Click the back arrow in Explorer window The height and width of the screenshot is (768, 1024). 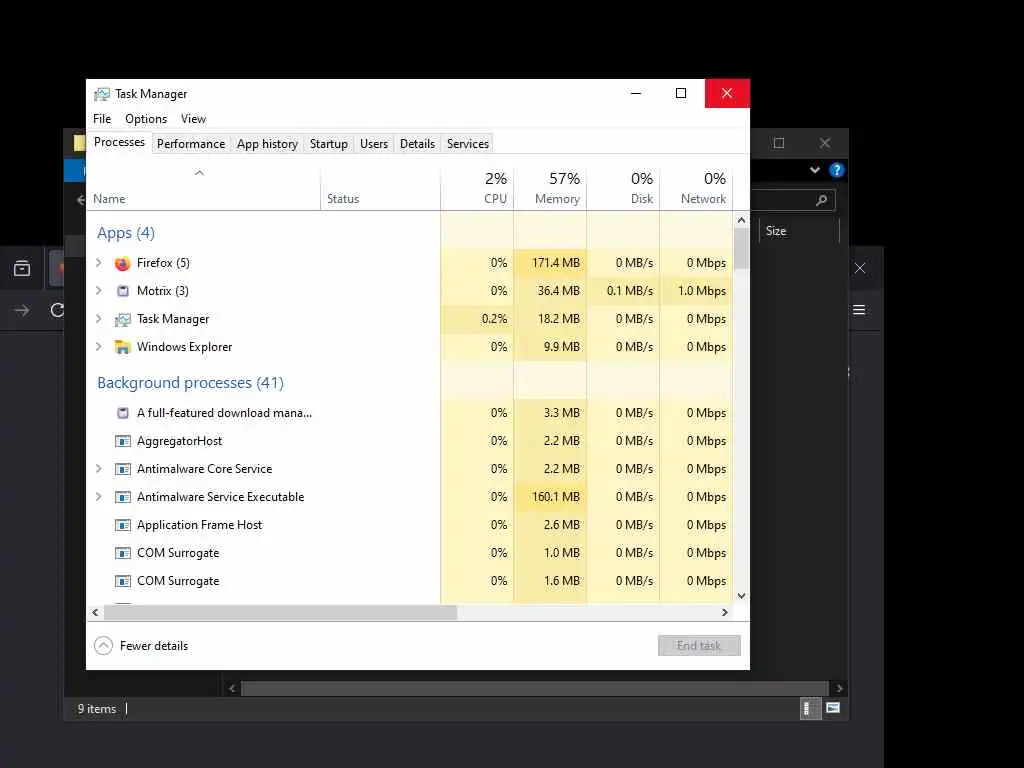[x=80, y=200]
